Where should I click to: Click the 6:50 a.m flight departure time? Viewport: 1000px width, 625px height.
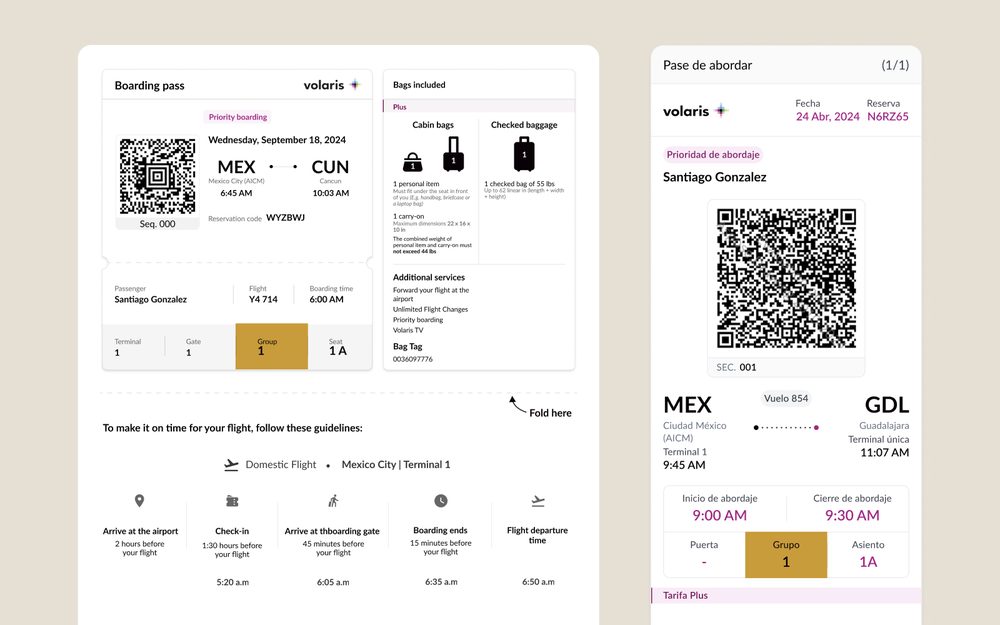[x=538, y=582]
